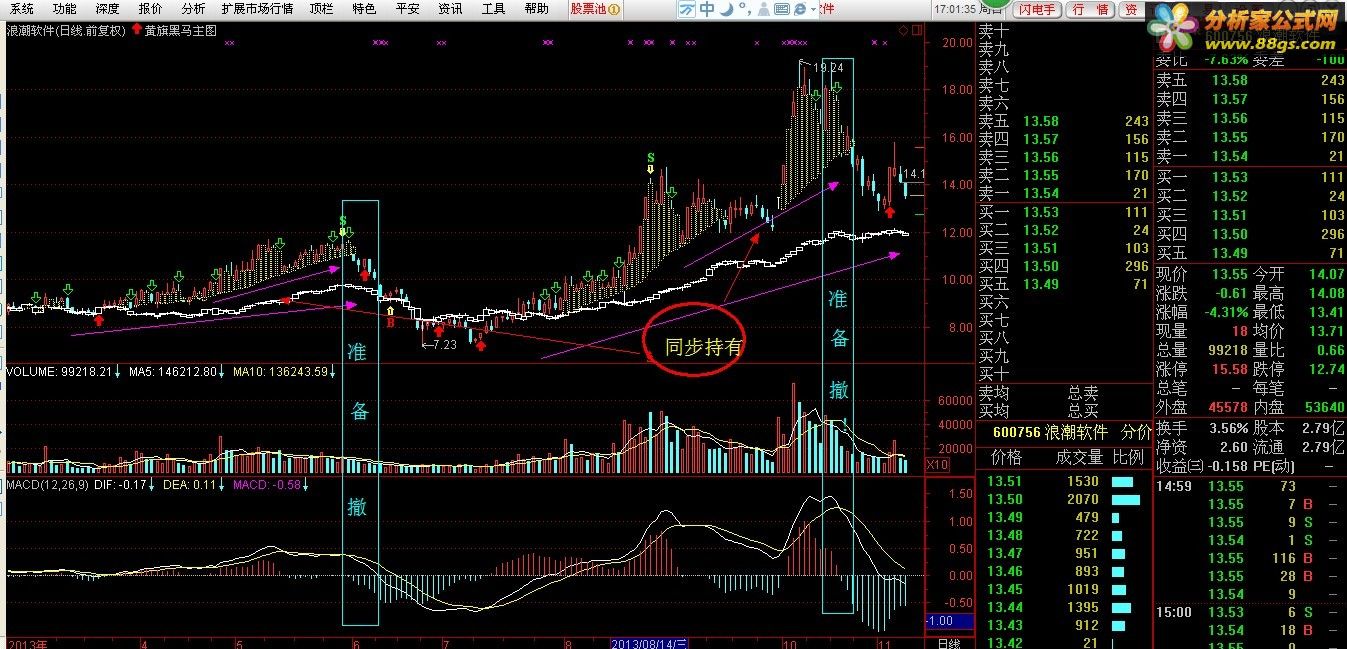
Task: Click the 成交量 column header
Action: point(1079,457)
